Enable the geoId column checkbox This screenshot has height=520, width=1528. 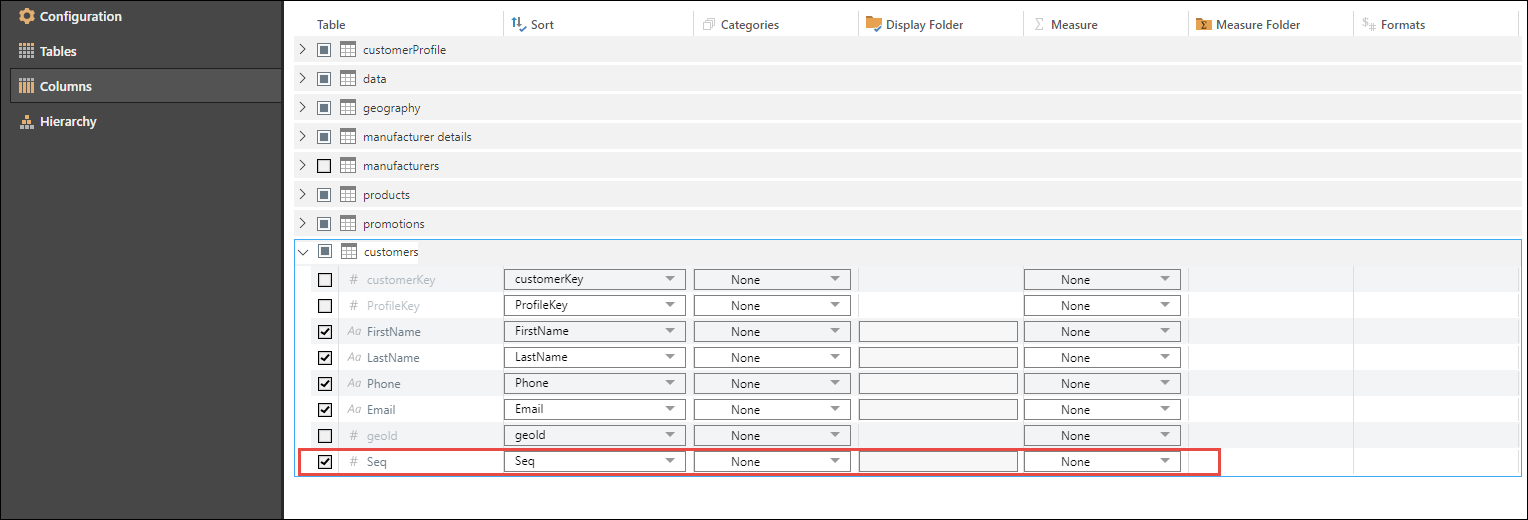click(x=325, y=436)
